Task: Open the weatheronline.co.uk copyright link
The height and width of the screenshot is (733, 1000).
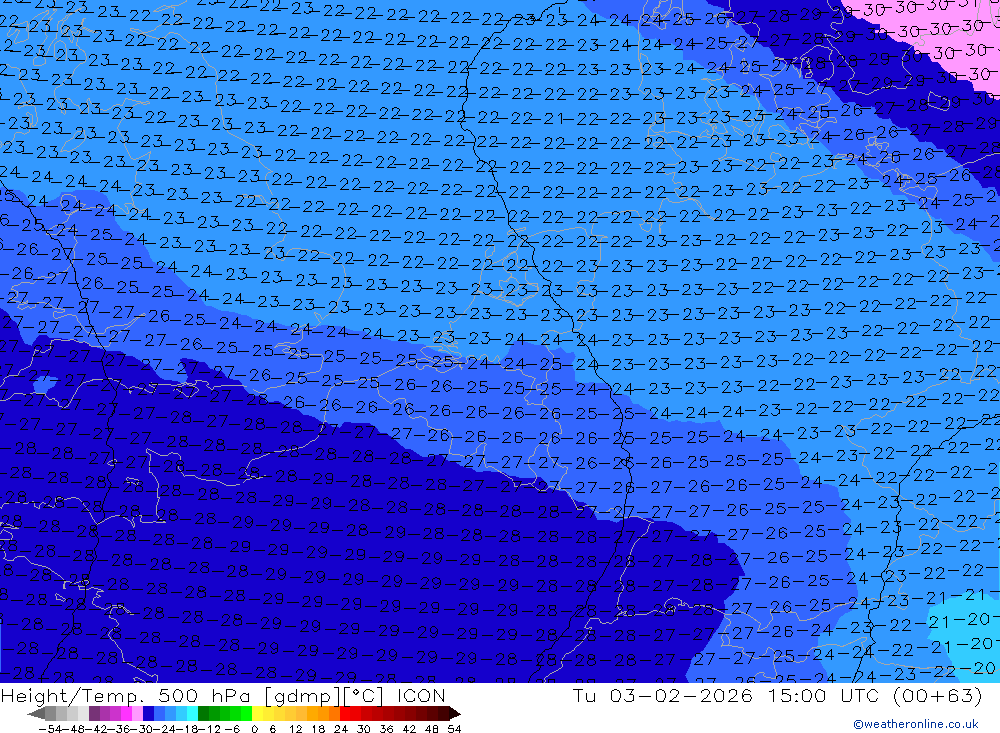Action: pos(915,723)
